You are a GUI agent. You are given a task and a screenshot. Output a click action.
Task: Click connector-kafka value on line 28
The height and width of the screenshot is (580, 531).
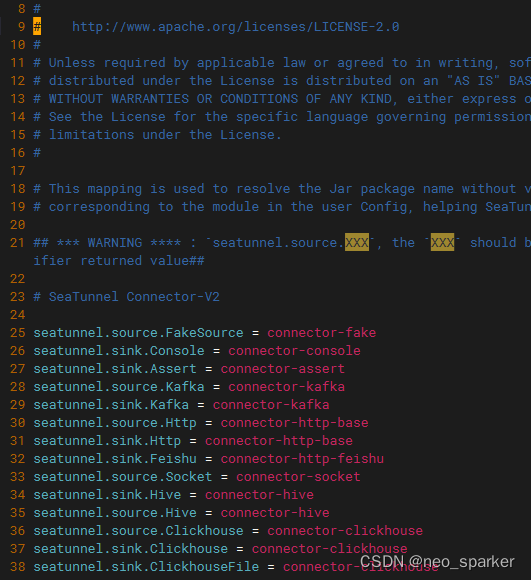pos(287,387)
